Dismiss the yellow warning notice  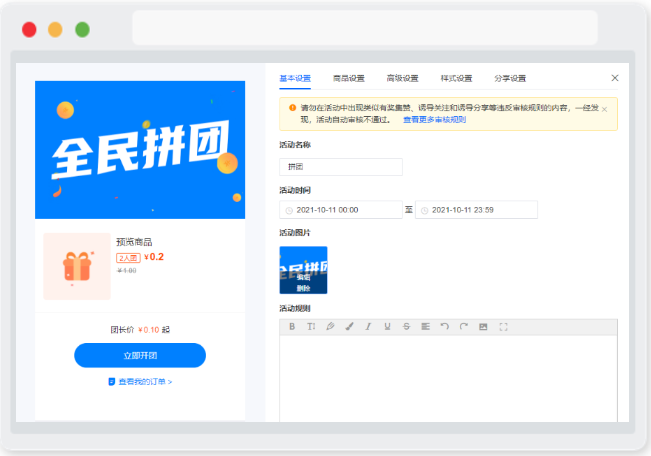(x=604, y=110)
